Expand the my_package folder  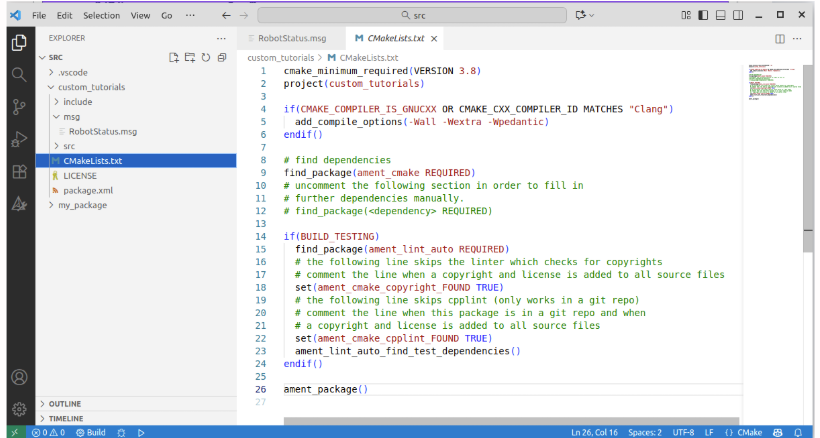point(83,205)
